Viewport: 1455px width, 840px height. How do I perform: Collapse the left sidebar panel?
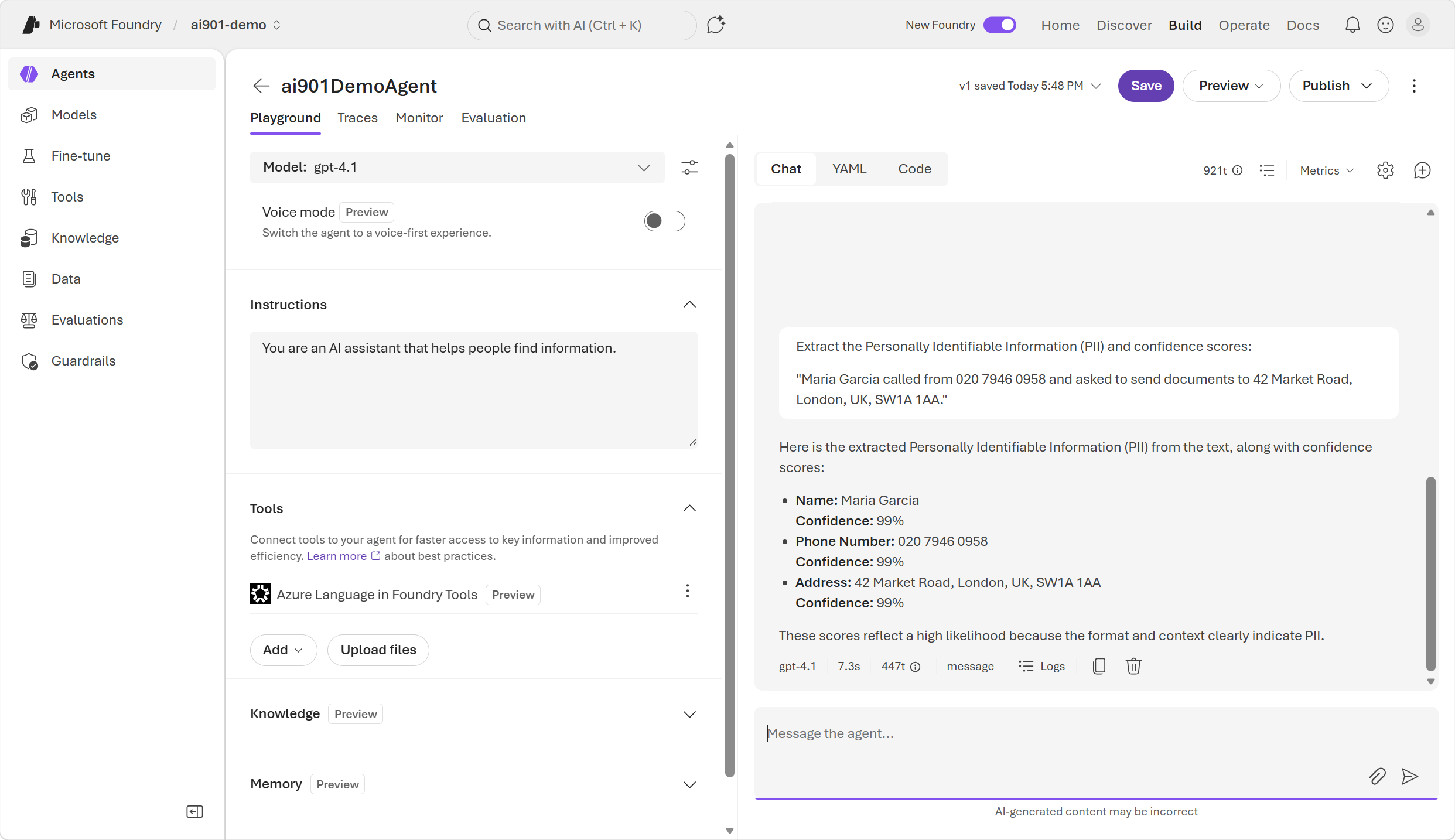click(194, 811)
